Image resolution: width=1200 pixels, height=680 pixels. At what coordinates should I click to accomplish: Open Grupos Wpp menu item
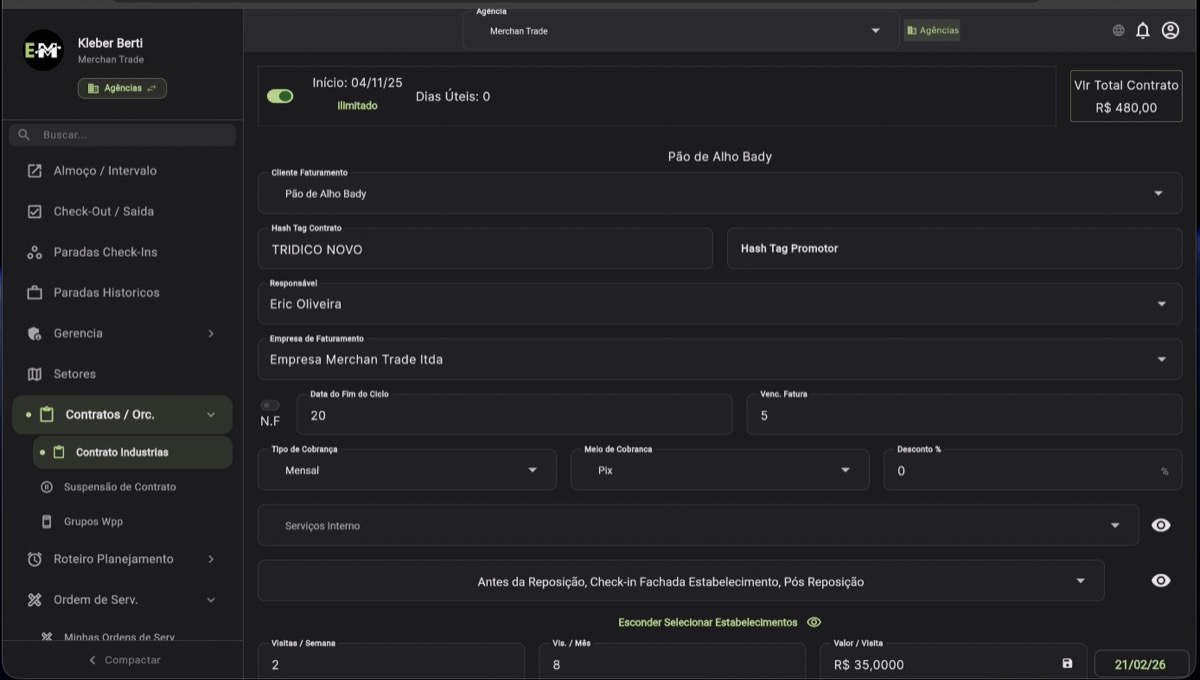93,522
